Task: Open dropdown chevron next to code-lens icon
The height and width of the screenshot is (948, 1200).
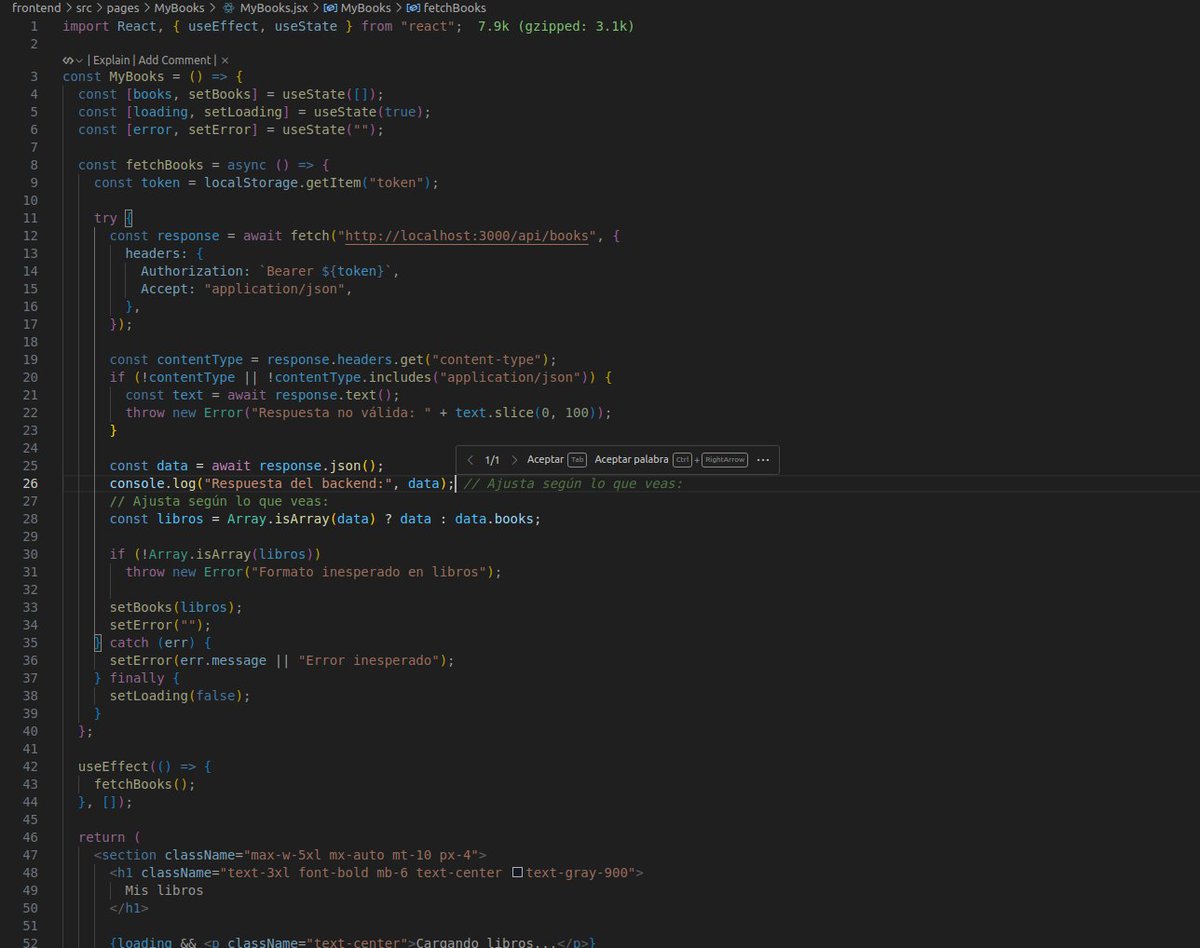Action: point(79,60)
